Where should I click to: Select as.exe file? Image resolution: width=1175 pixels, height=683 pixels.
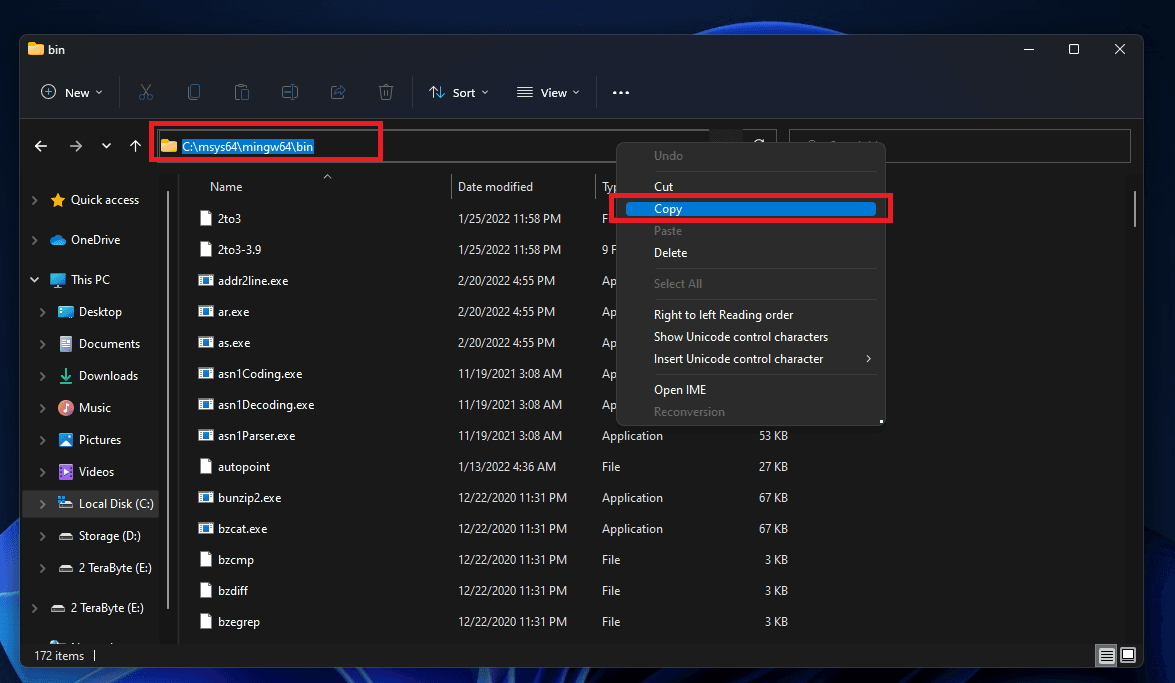pos(234,343)
